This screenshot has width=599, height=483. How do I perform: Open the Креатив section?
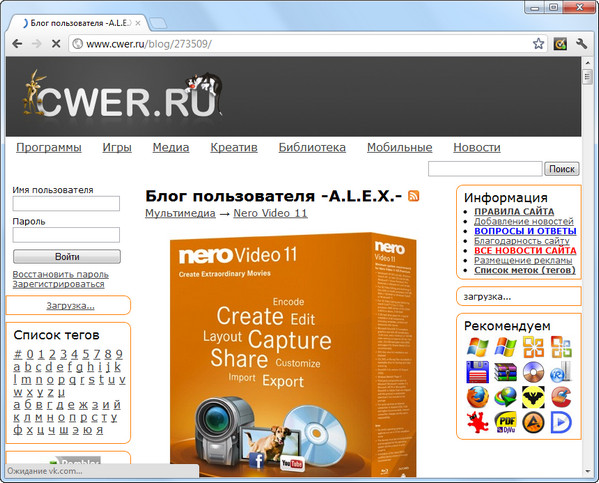click(x=234, y=147)
